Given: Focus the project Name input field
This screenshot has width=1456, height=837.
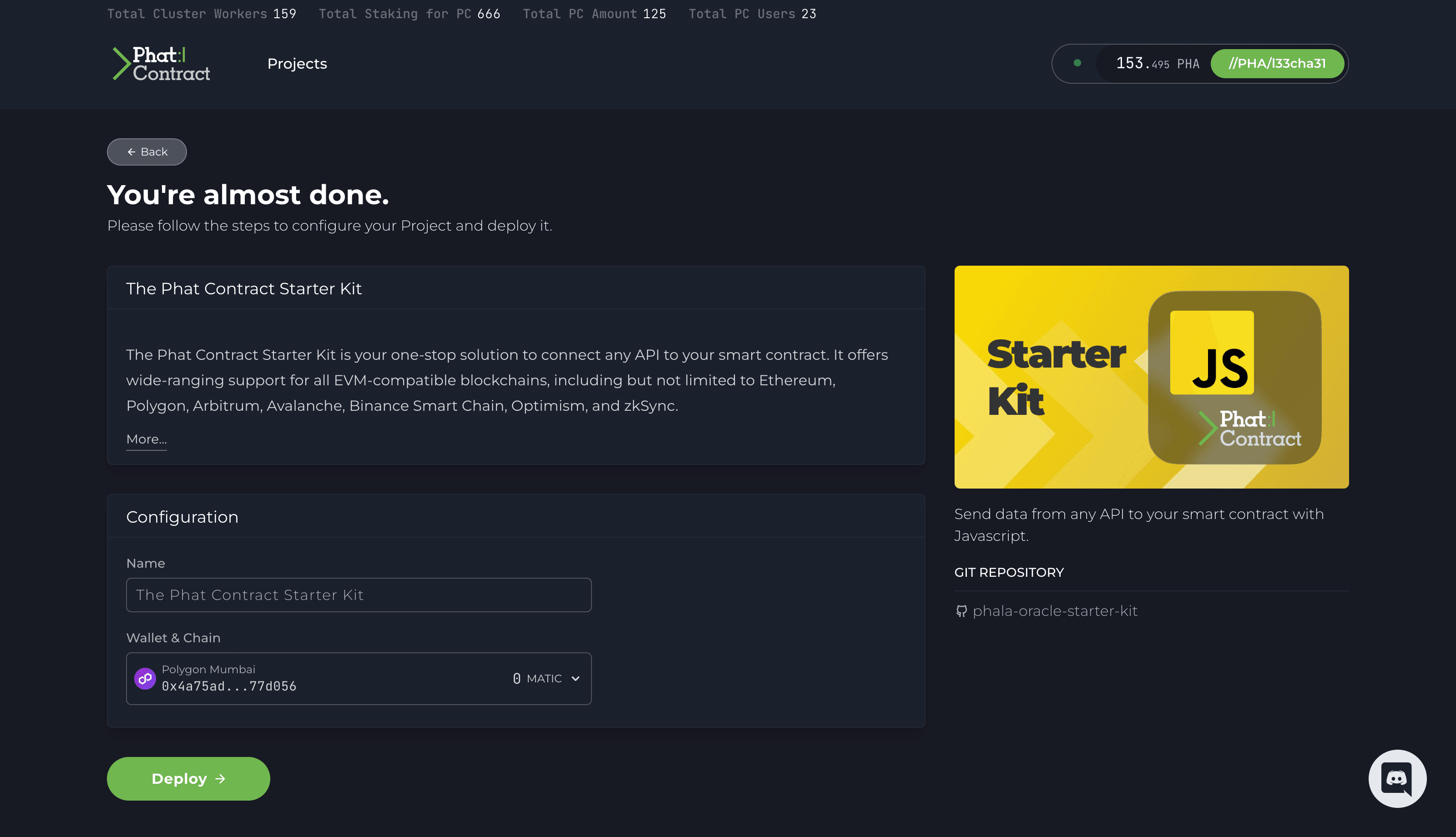Looking at the screenshot, I should 359,595.
